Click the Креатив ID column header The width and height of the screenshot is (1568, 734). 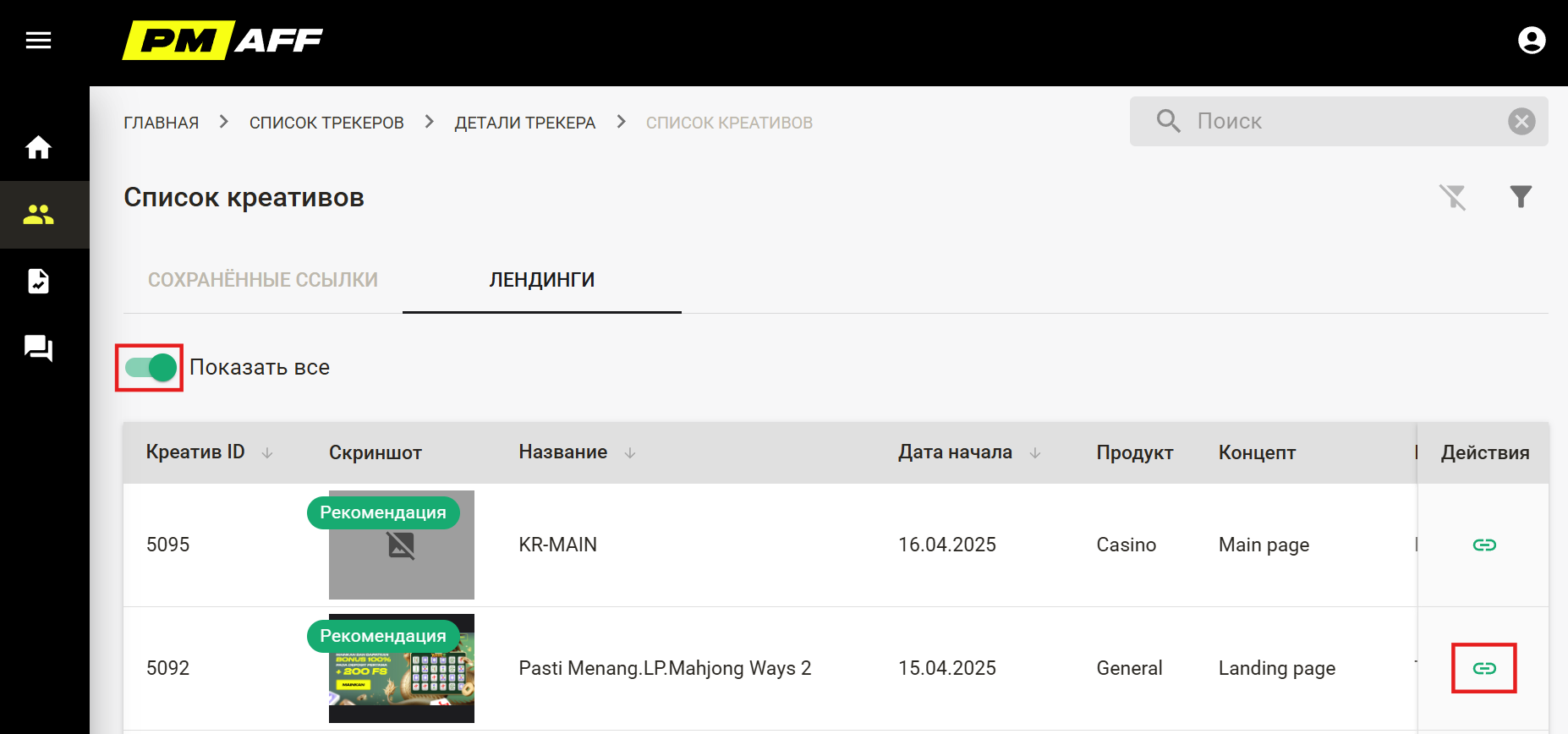195,452
